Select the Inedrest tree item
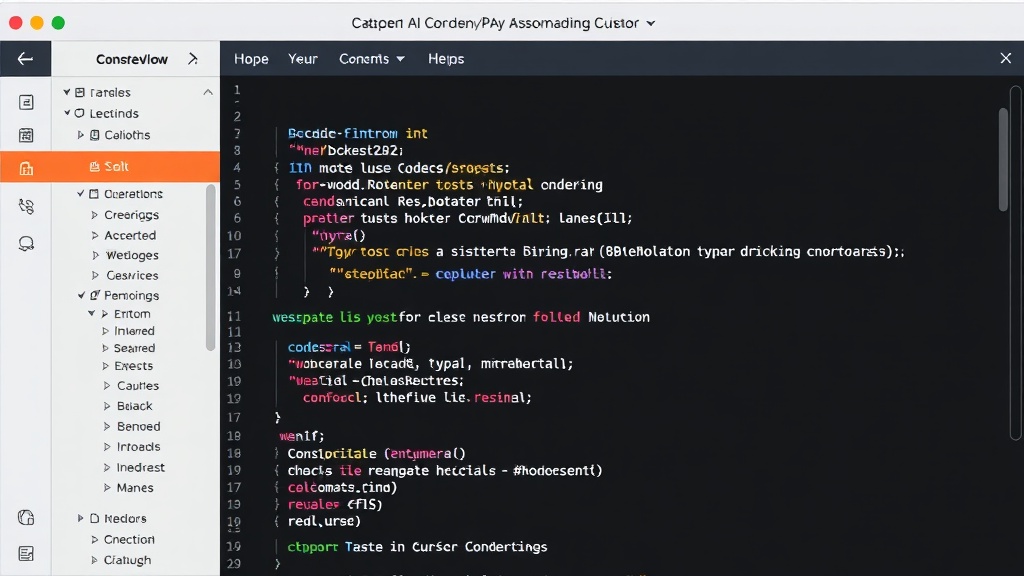 pyautogui.click(x=140, y=468)
